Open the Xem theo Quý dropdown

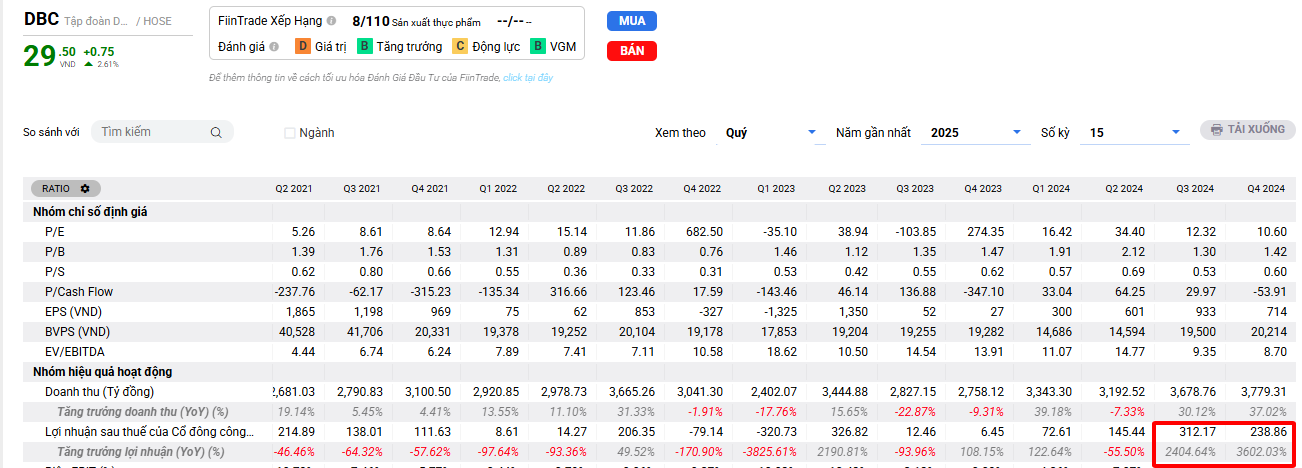tap(768, 133)
